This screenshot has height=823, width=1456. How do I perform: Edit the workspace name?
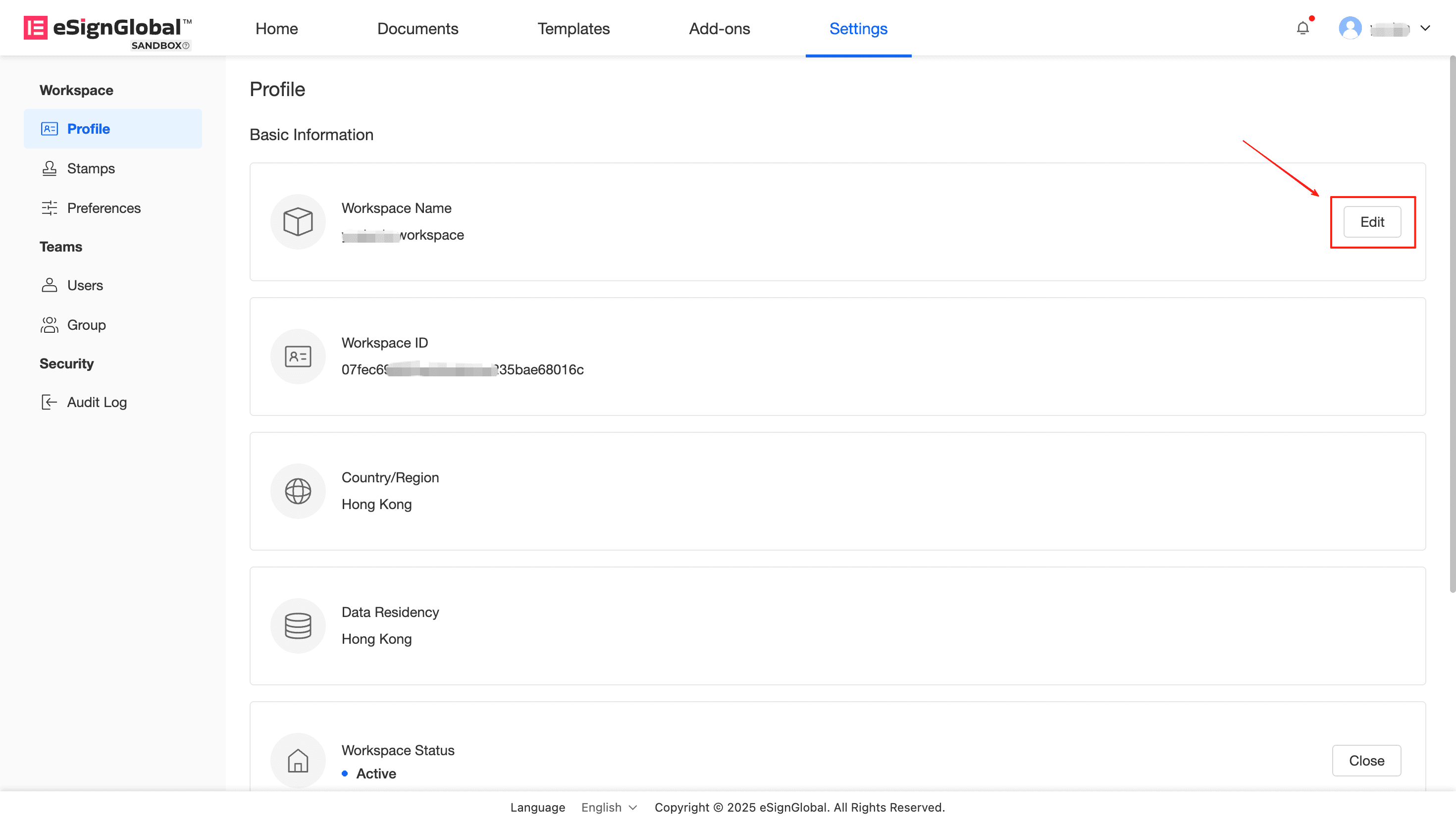[x=1372, y=221]
